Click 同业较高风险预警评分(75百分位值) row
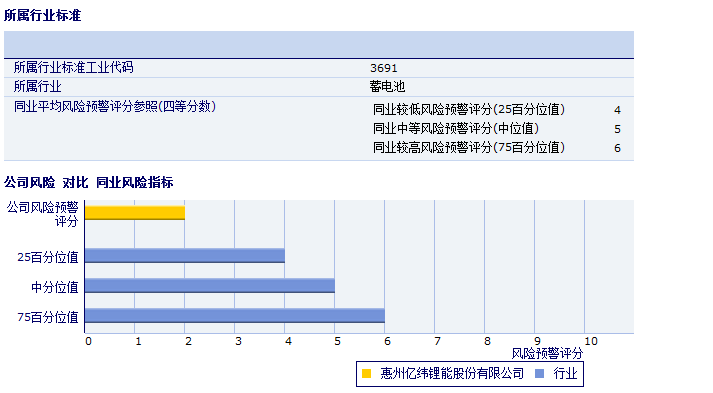713x393 pixels. (497, 148)
